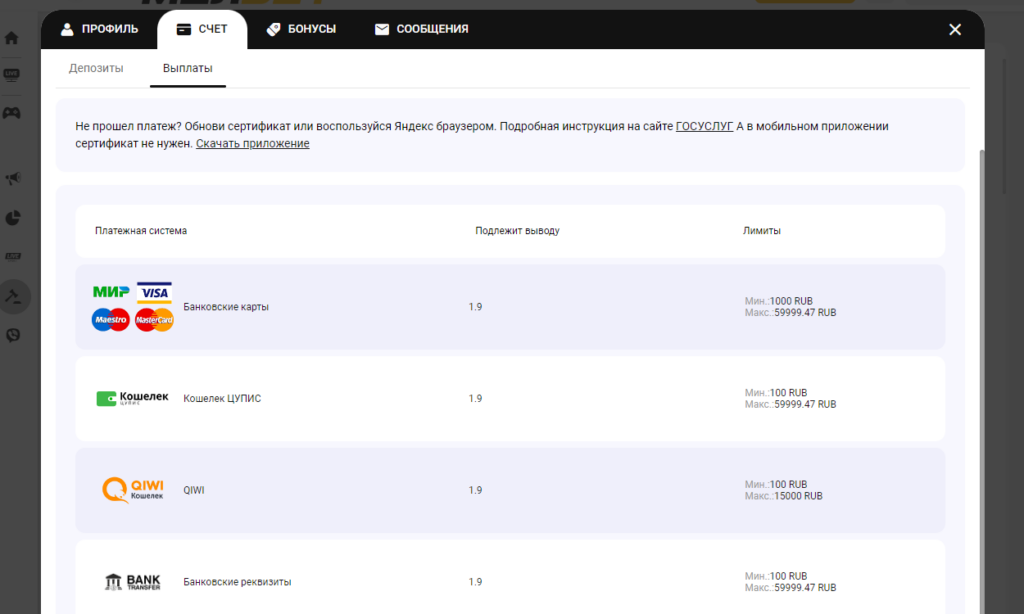
Task: Click the Bank Transfer logo
Action: 133,581
